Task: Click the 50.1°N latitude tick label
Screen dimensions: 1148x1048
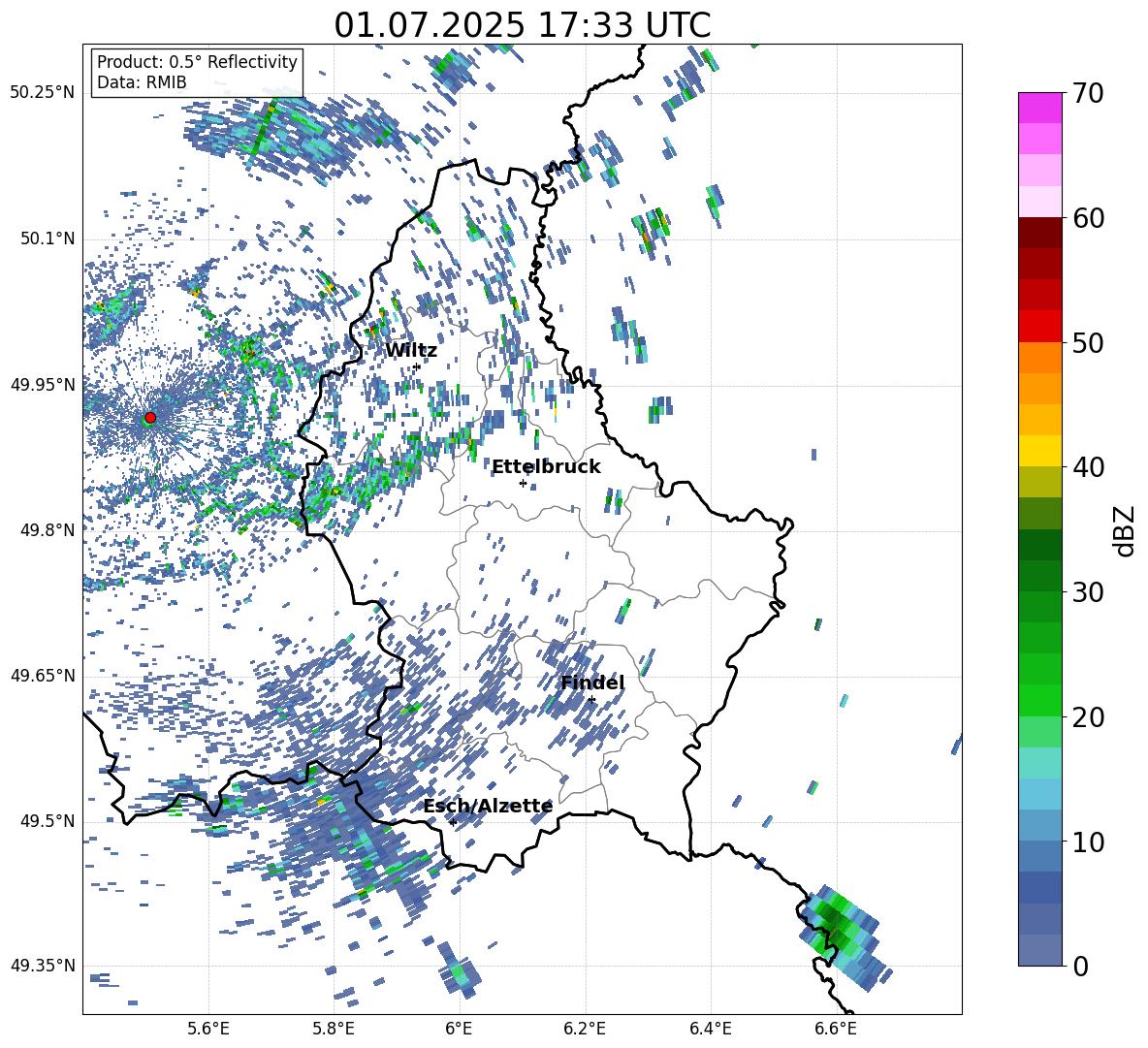Action: point(47,238)
